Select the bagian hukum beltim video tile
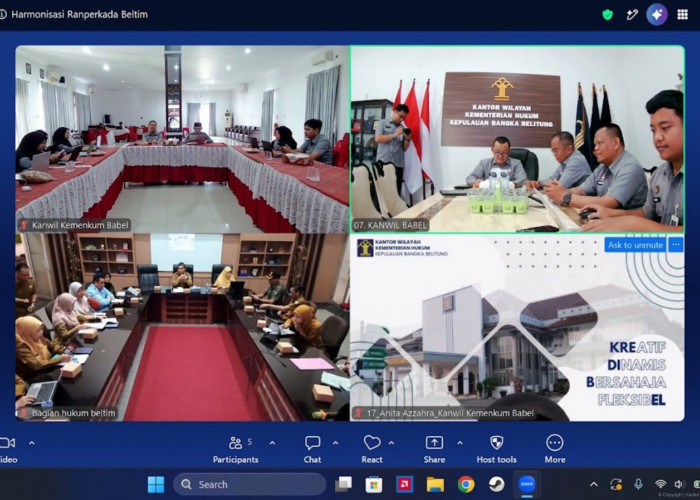This screenshot has width=700, height=500. click(x=182, y=327)
